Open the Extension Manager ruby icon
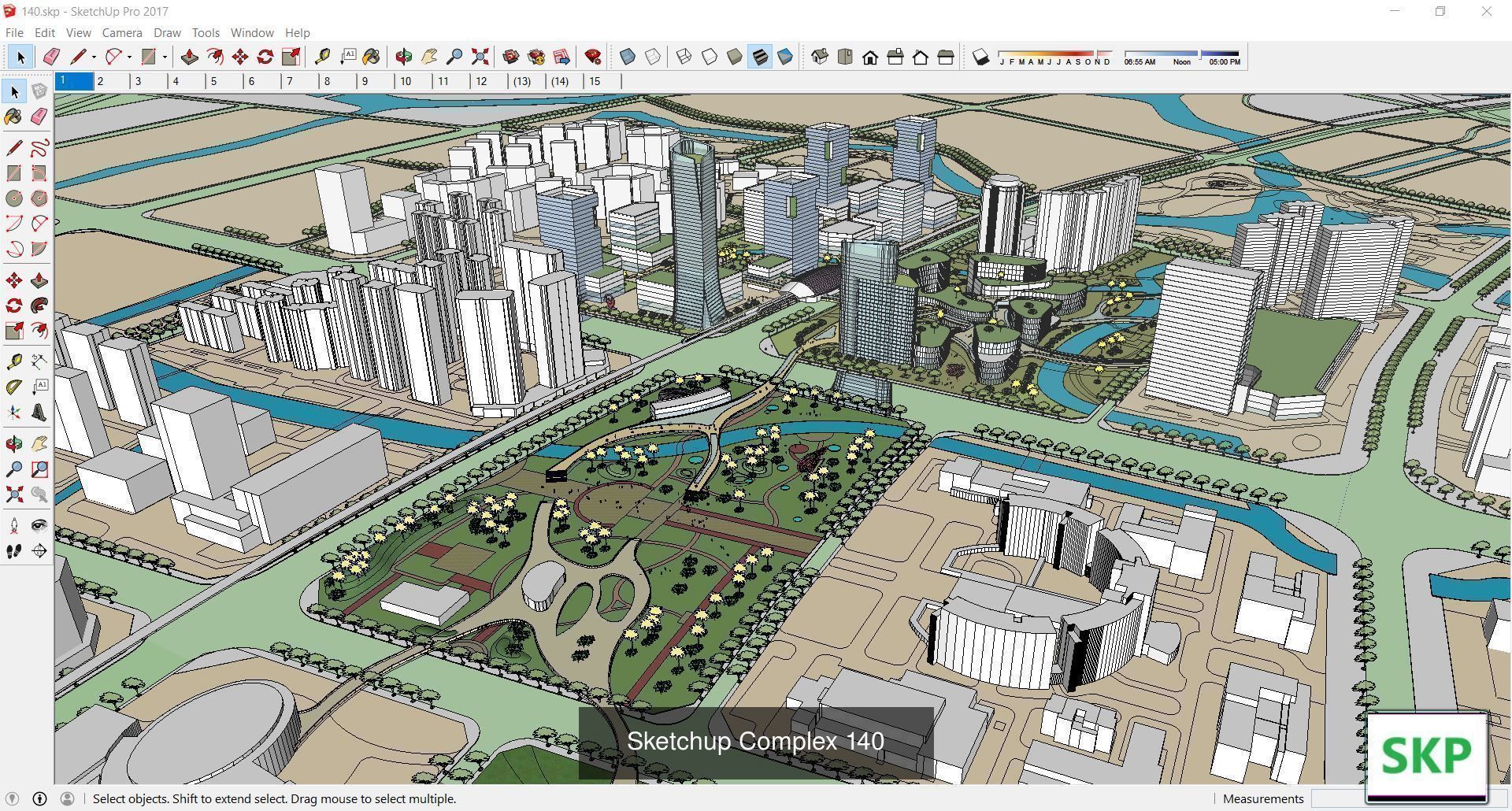The image size is (1512, 811). click(x=593, y=57)
